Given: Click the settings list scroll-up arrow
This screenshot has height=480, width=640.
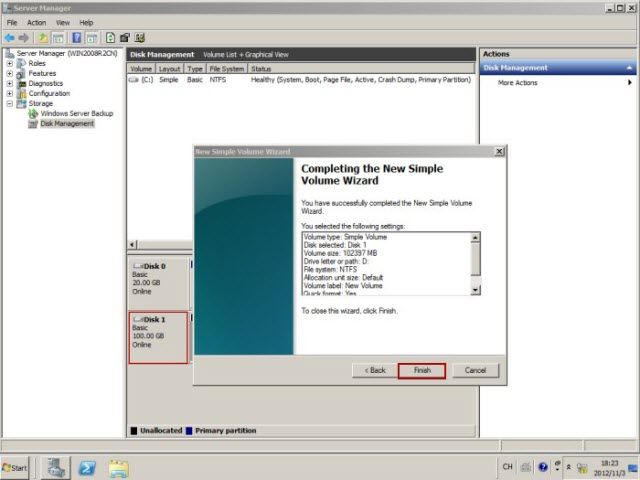Looking at the screenshot, I should [476, 237].
